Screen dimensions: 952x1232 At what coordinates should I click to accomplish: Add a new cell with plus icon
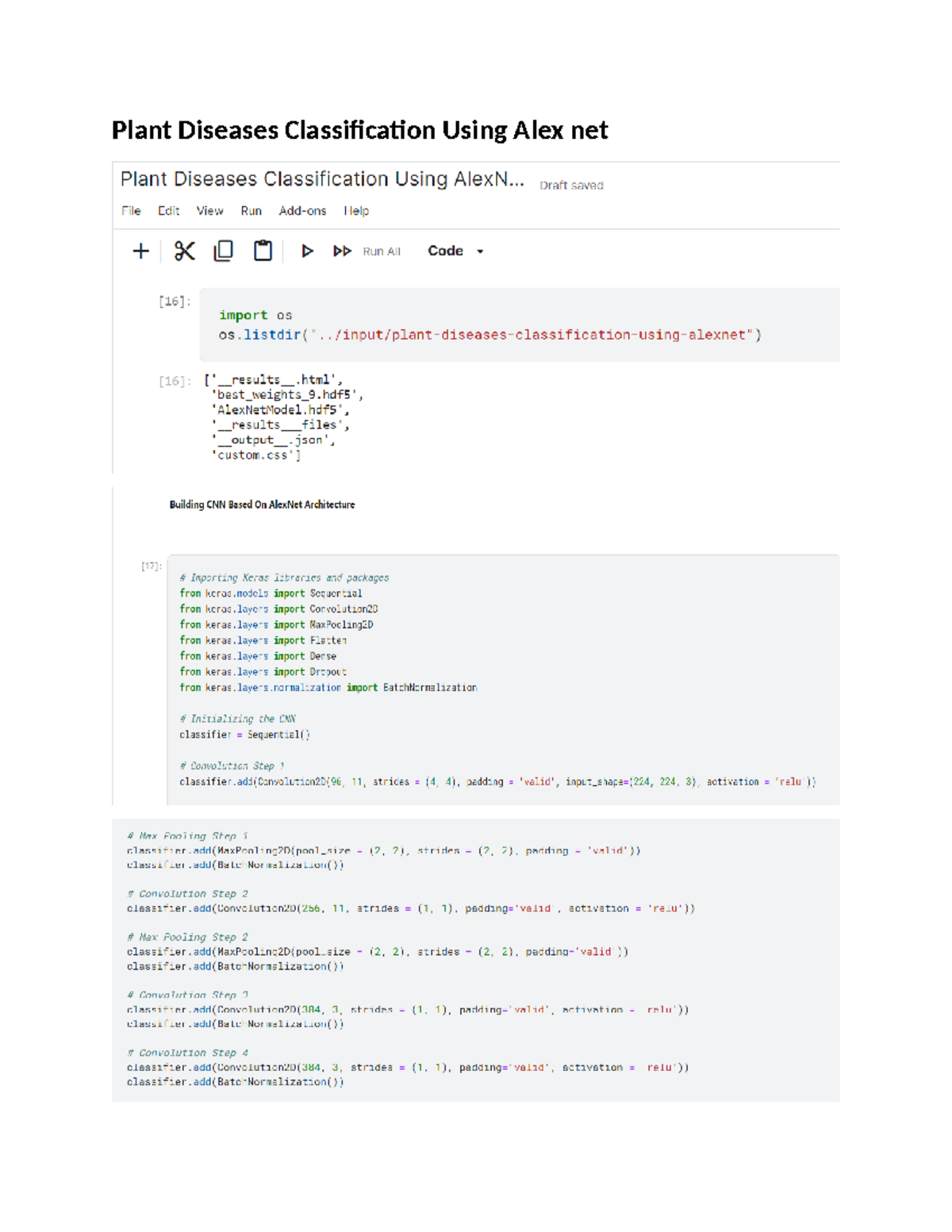[140, 251]
